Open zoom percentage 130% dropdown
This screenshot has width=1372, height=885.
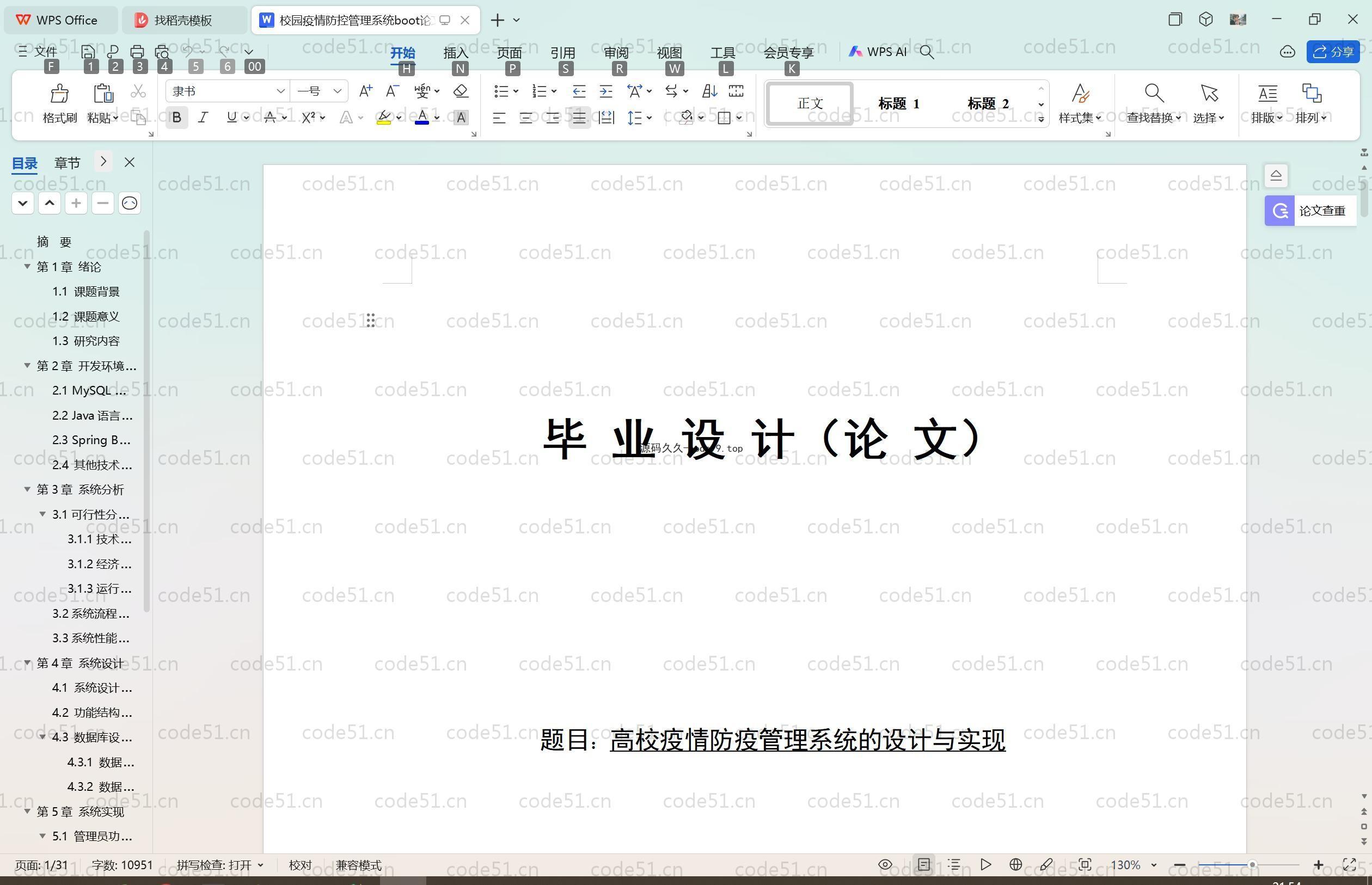coord(1154,865)
